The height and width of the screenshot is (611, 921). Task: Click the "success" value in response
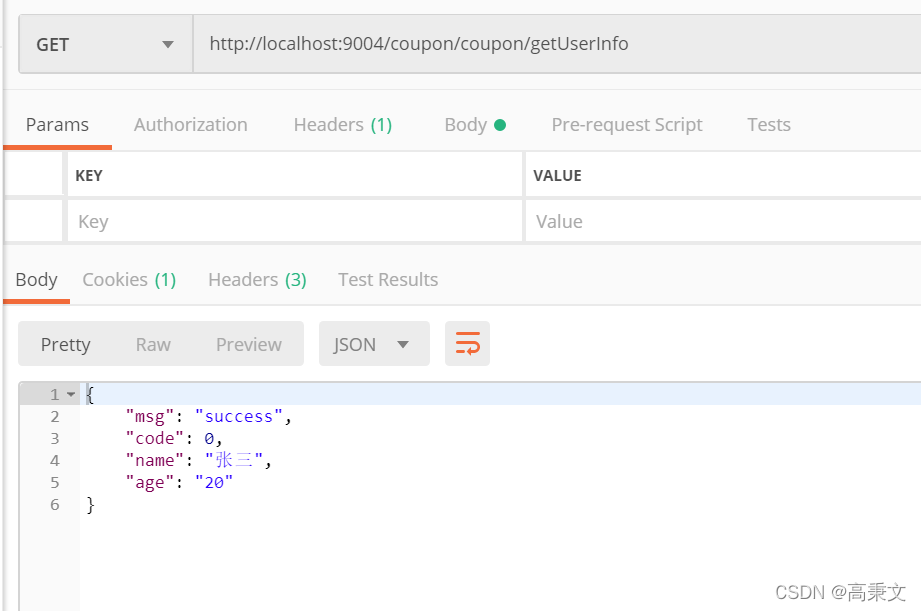[238, 417]
